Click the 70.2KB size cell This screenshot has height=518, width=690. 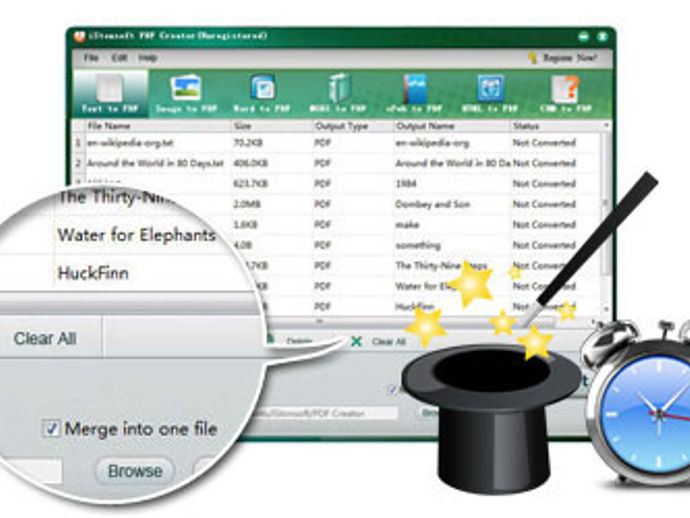(x=246, y=143)
